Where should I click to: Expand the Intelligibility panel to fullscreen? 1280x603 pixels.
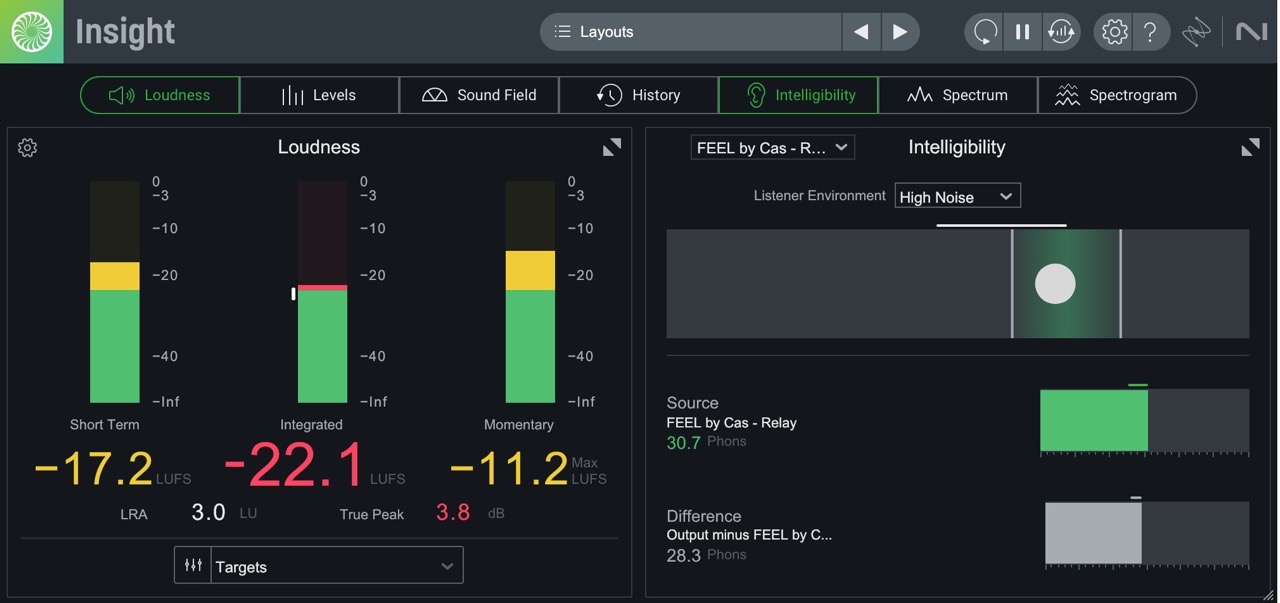coord(1250,146)
